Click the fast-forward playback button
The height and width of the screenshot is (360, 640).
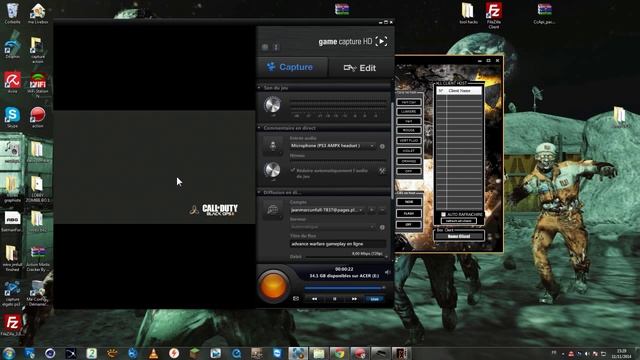354,299
